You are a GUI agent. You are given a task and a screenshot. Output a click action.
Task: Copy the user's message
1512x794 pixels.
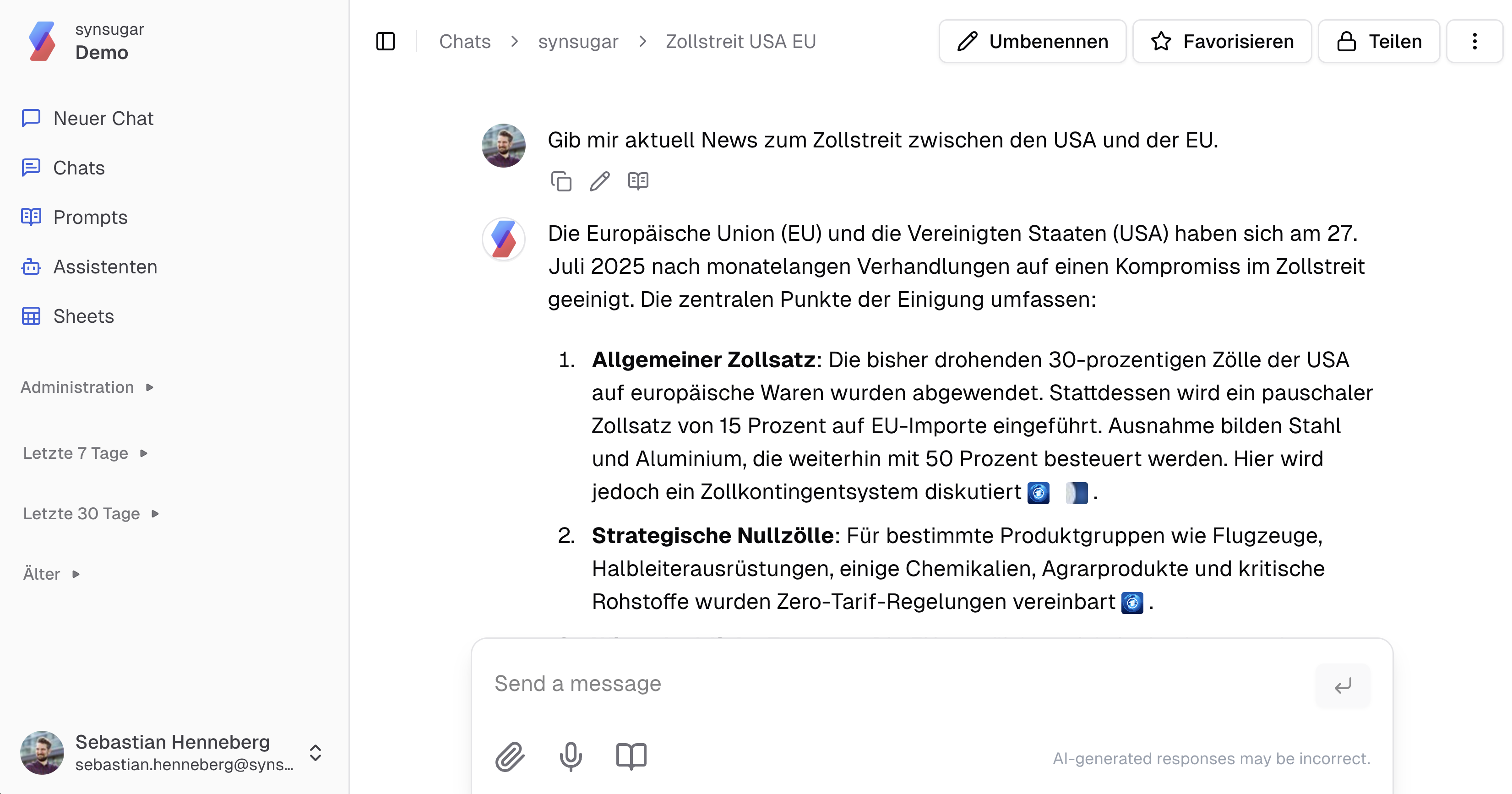[561, 181]
